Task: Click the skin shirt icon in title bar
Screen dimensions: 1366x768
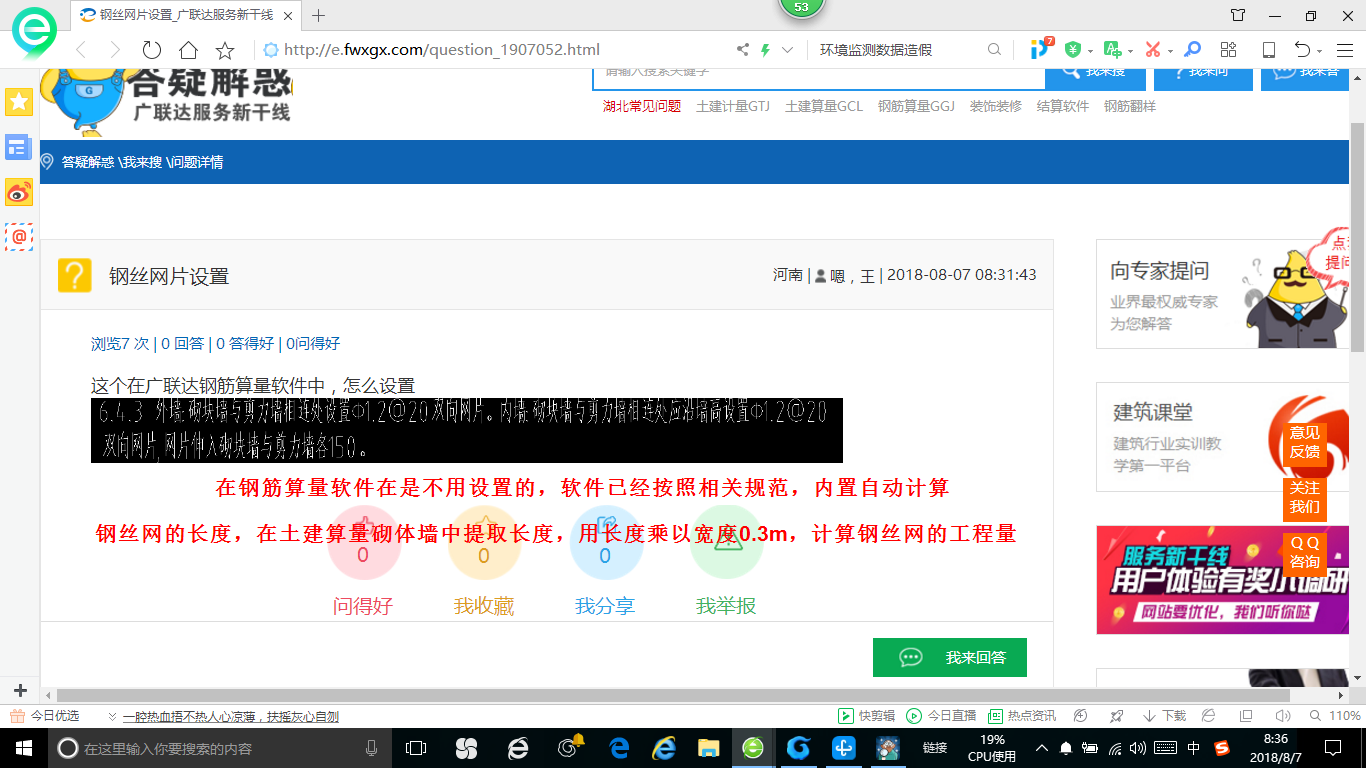Action: (x=1238, y=15)
